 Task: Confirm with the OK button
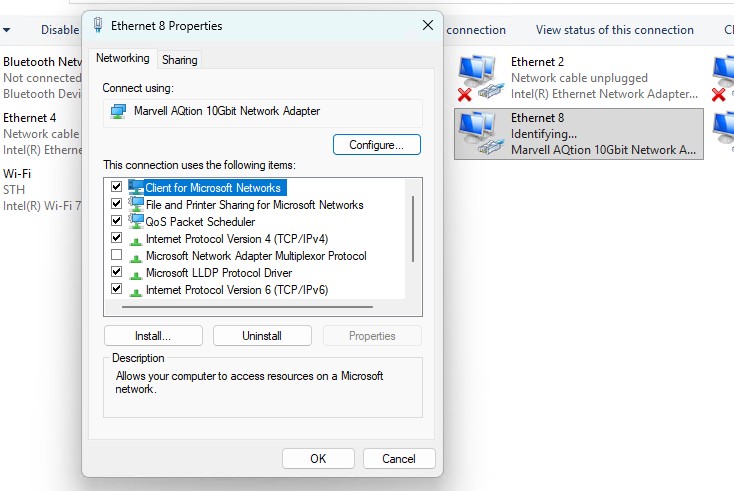tap(318, 458)
